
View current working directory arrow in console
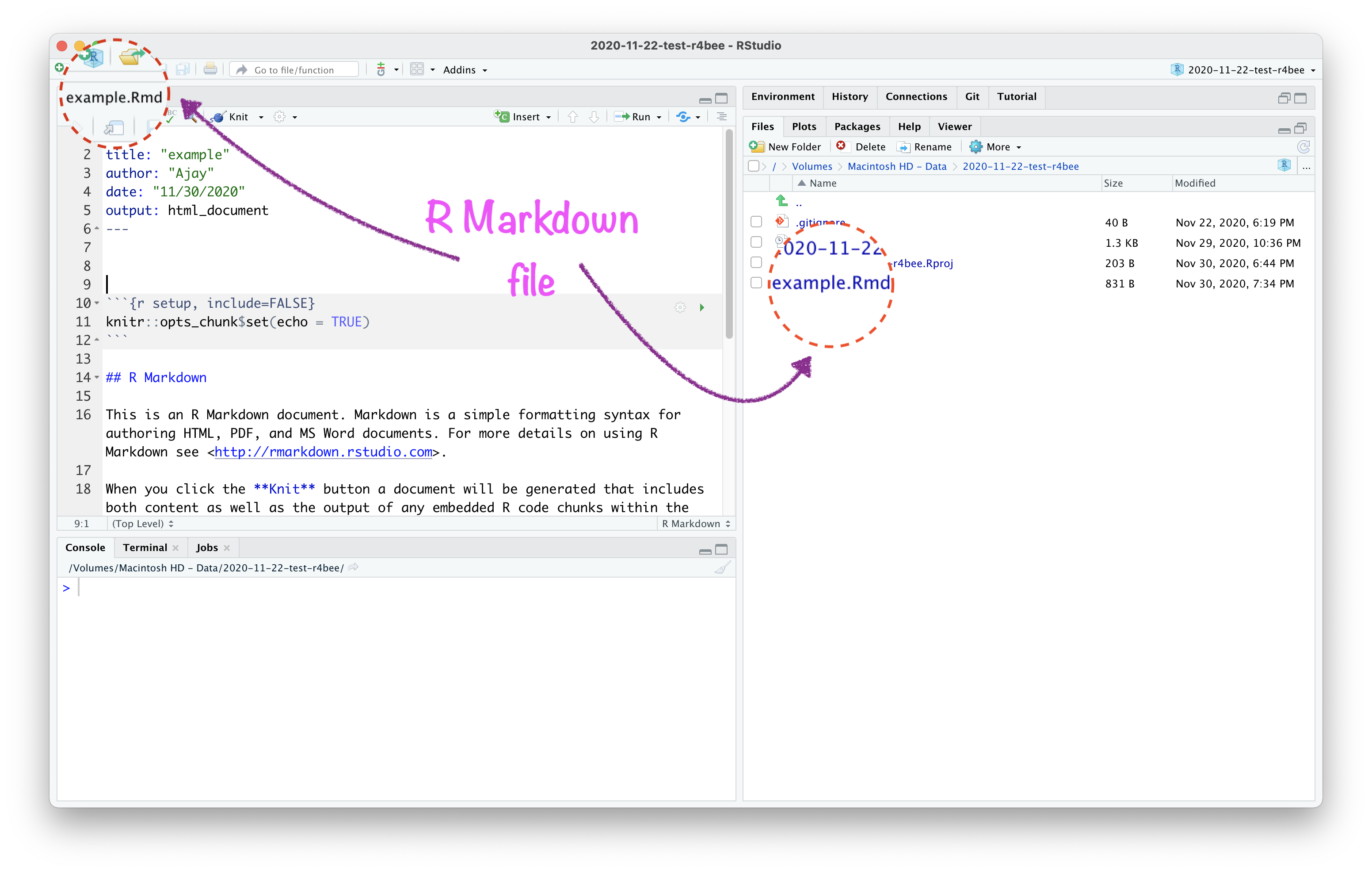tap(353, 567)
